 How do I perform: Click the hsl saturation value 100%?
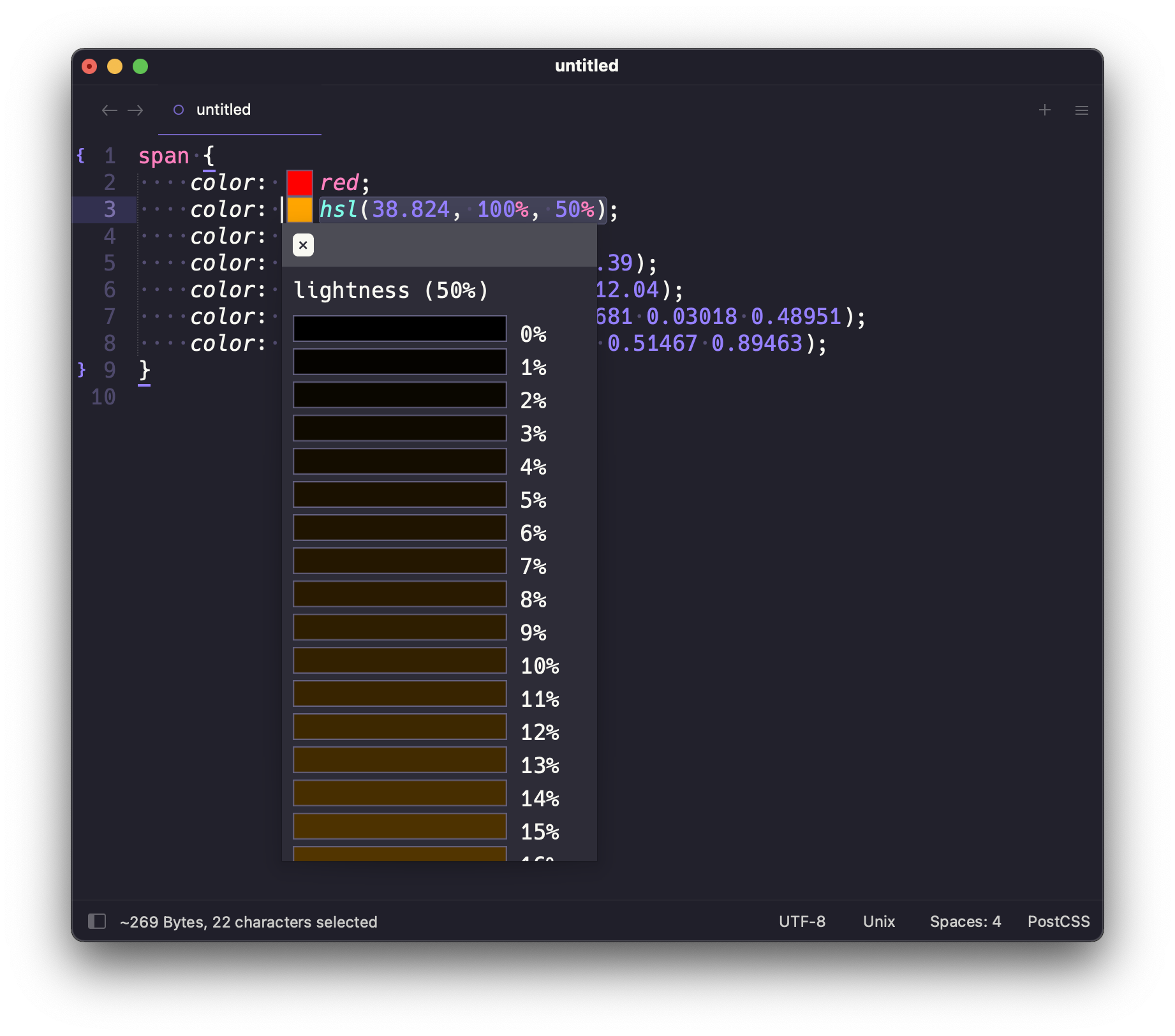(503, 209)
